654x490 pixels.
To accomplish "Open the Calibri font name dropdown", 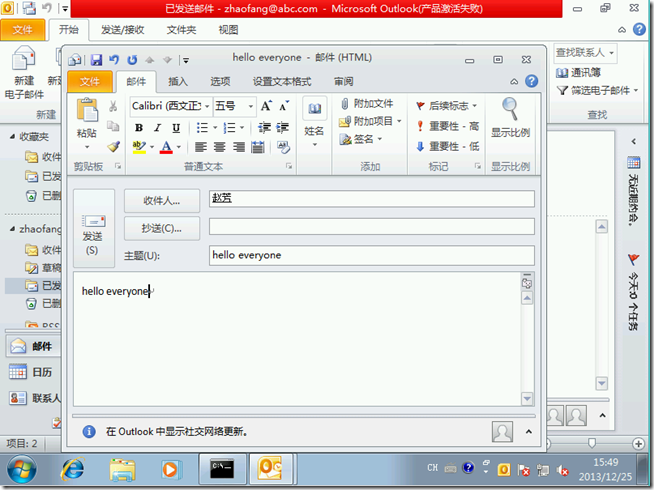I will click(207, 106).
